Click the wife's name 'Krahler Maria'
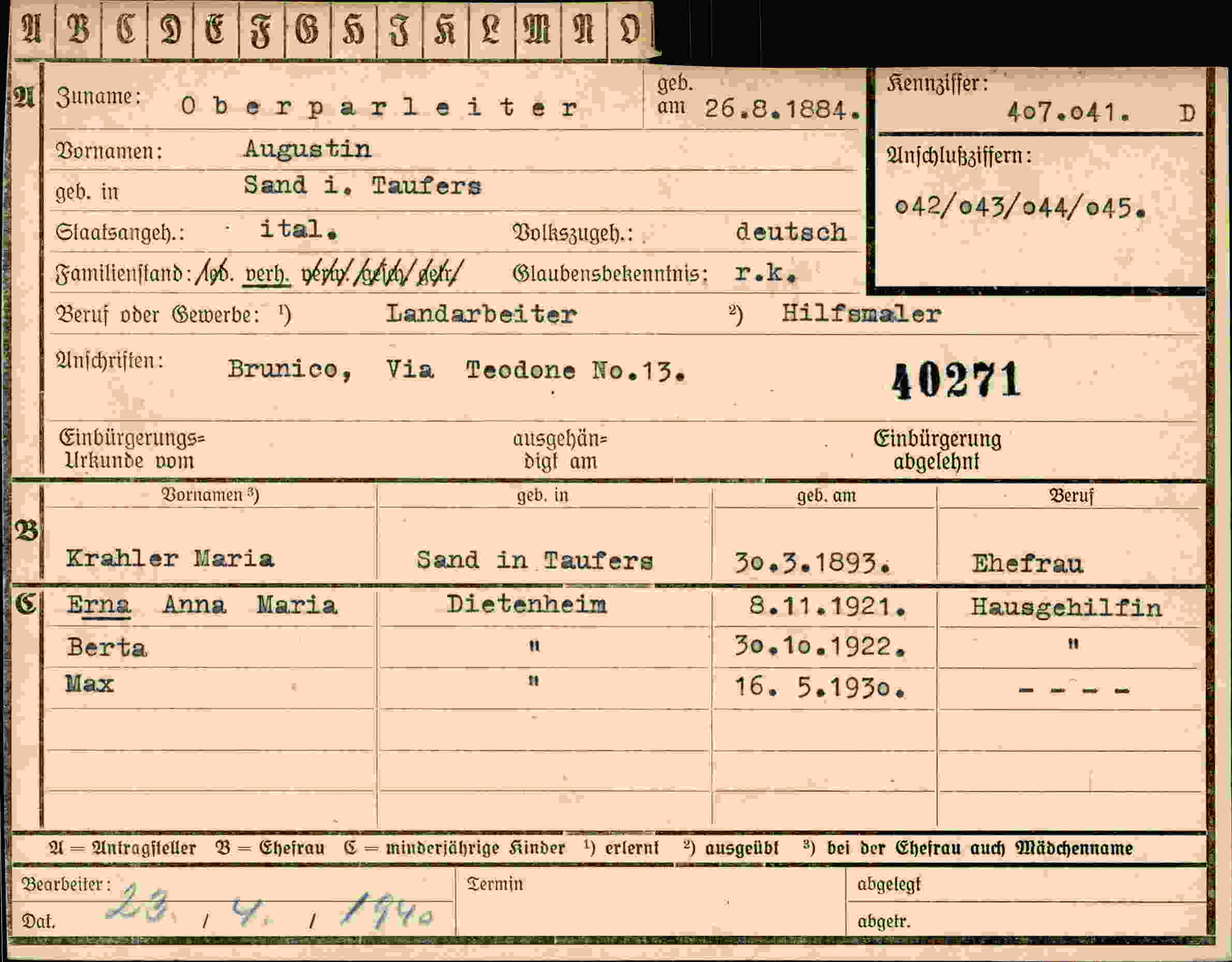The width and height of the screenshot is (1232, 962). [x=170, y=559]
